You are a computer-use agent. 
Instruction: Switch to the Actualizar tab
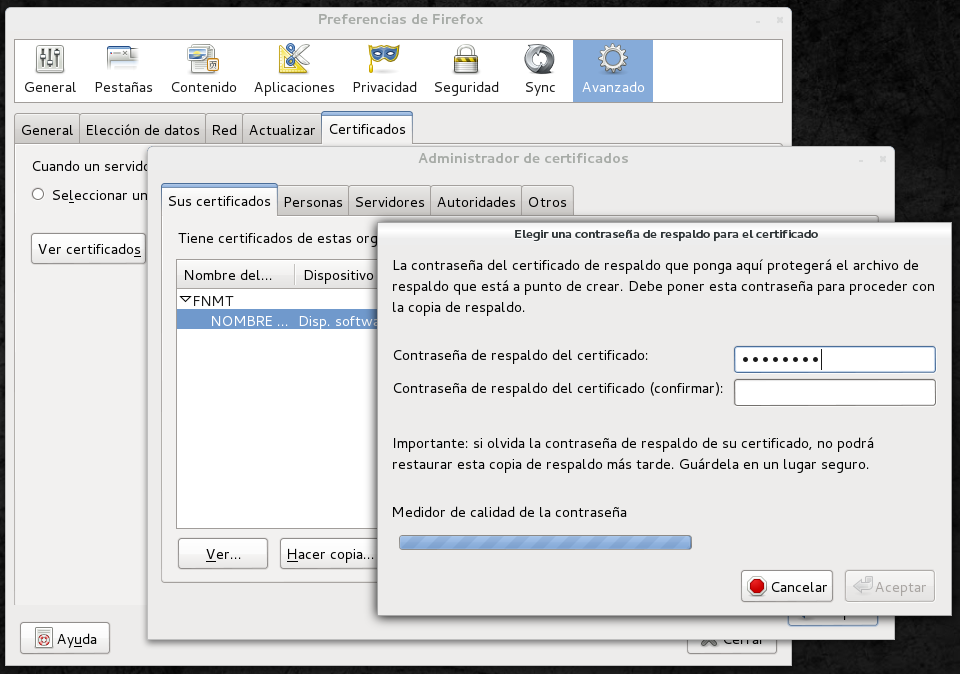tap(282, 130)
